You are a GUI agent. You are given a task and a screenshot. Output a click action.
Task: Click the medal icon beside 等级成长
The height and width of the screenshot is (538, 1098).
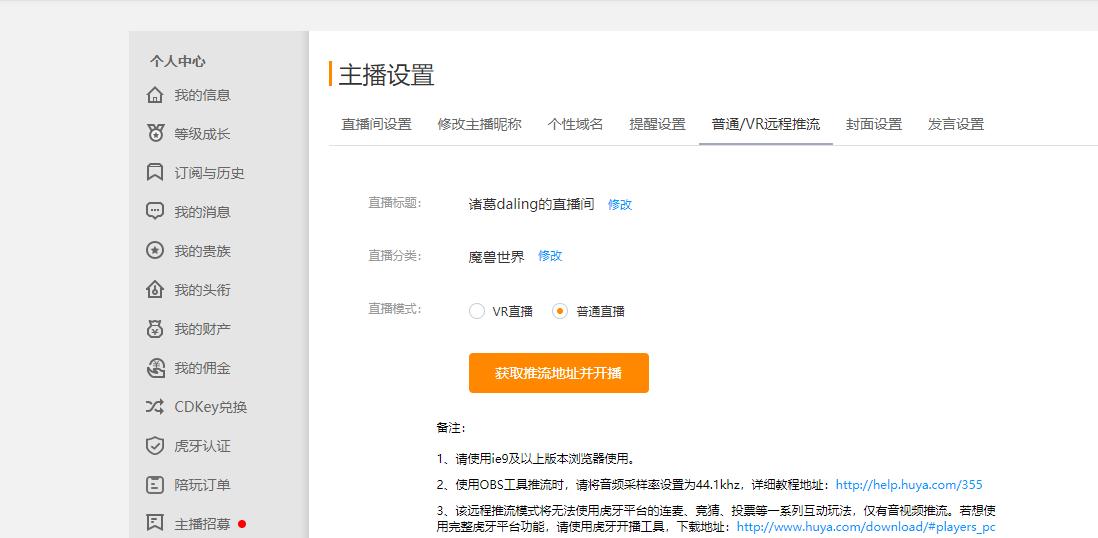pos(155,134)
